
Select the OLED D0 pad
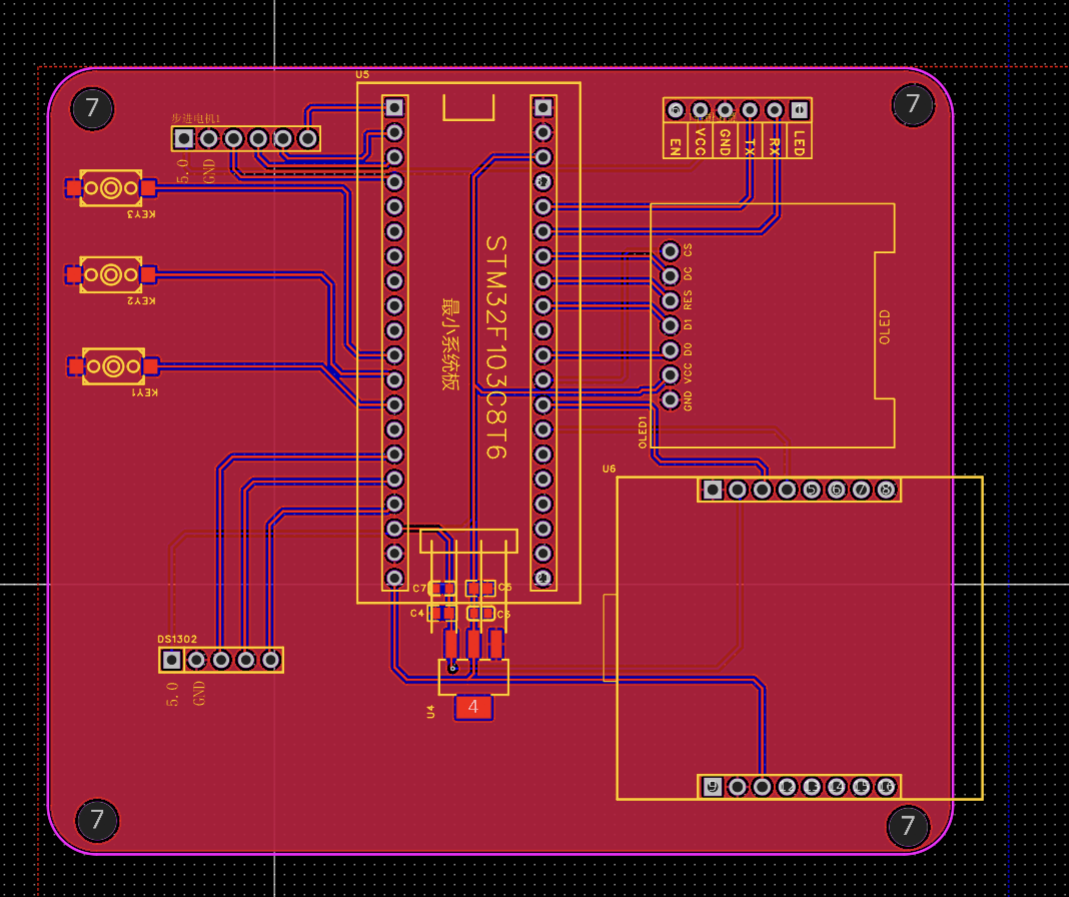pyautogui.click(x=670, y=350)
